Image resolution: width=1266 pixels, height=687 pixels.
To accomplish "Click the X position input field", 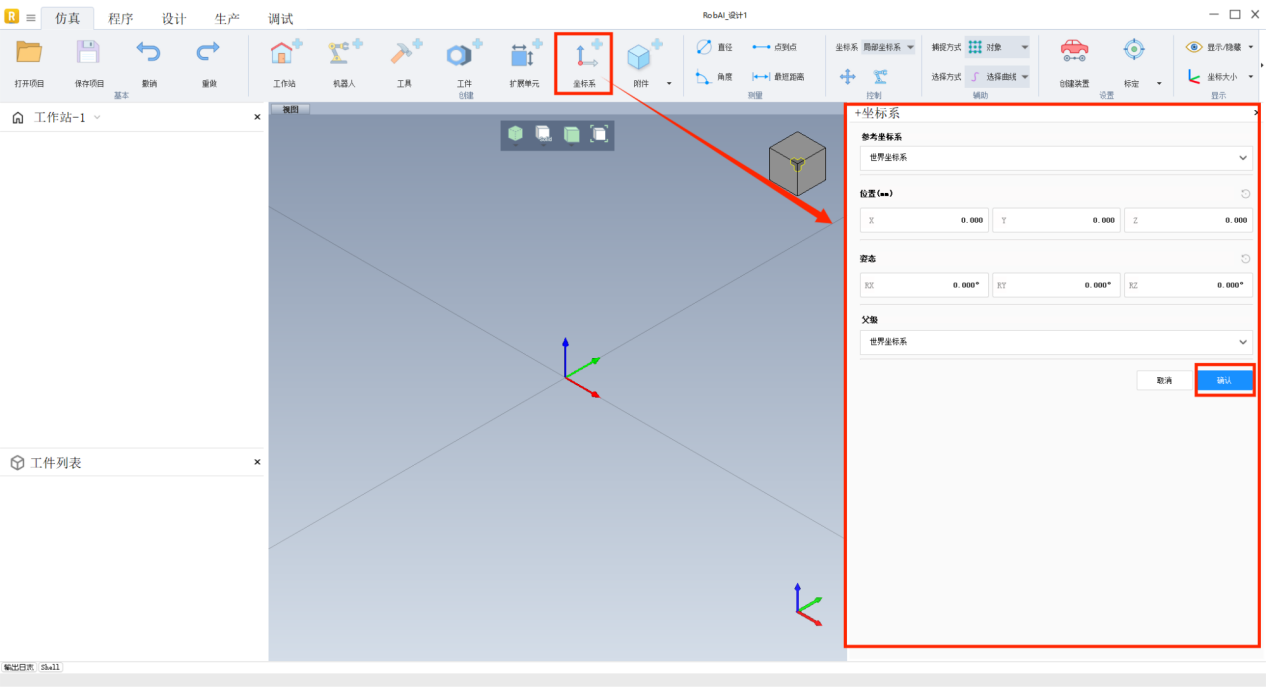I will (x=925, y=220).
